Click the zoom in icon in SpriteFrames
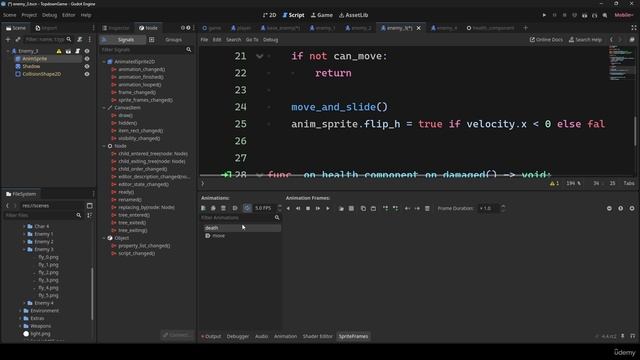The height and width of the screenshot is (360, 640). pos(632,208)
